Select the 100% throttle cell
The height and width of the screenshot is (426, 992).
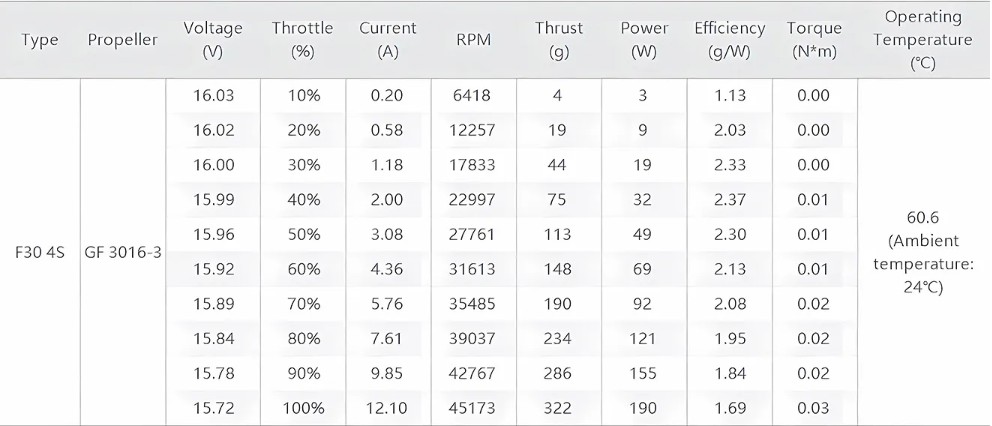pyautogui.click(x=303, y=408)
